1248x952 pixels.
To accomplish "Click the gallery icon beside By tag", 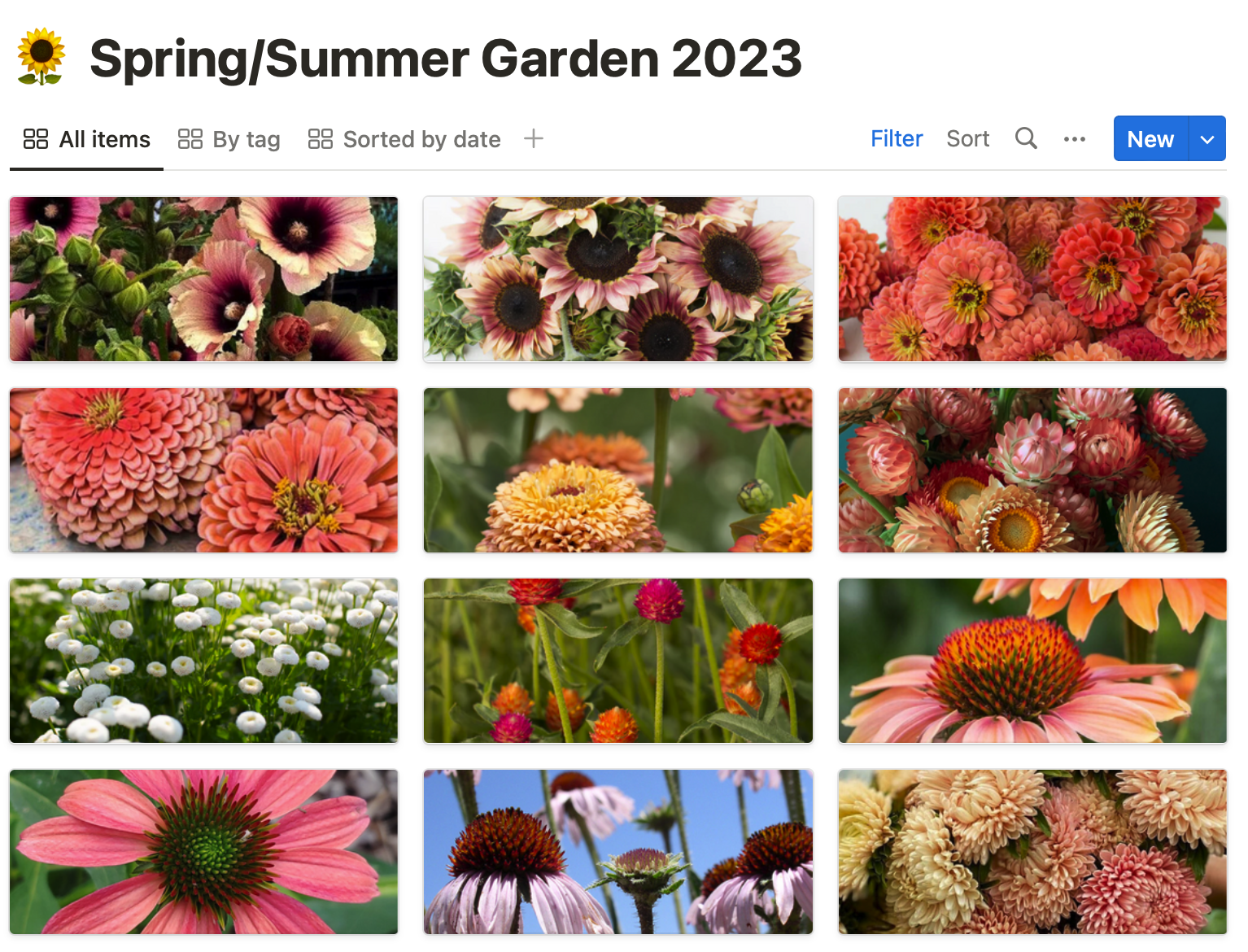I will tap(190, 139).
